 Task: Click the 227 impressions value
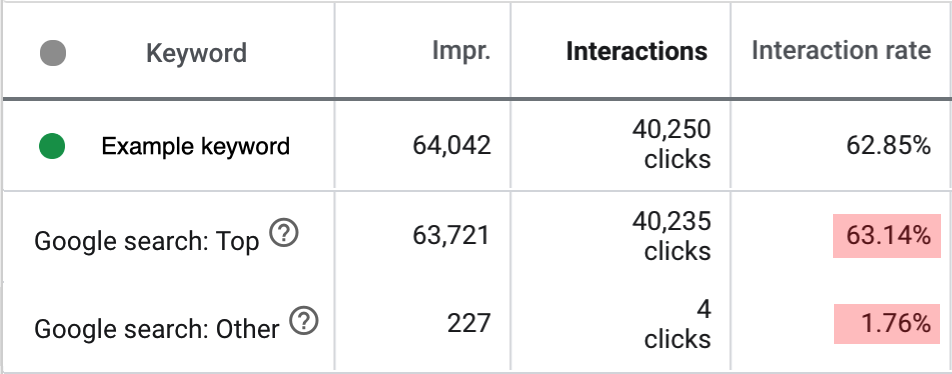[x=469, y=323]
